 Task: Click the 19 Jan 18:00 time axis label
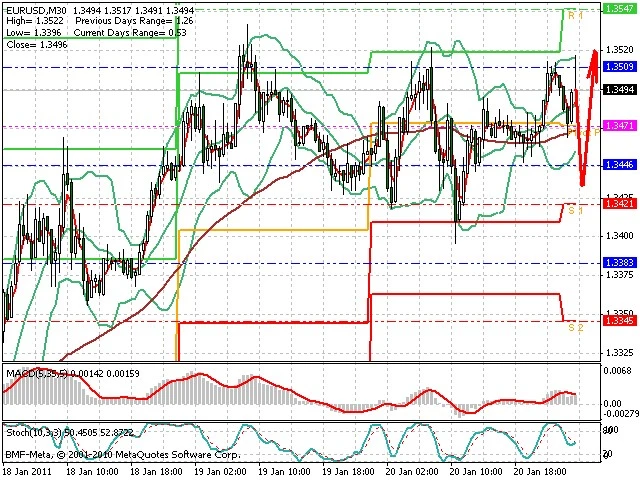(349, 472)
